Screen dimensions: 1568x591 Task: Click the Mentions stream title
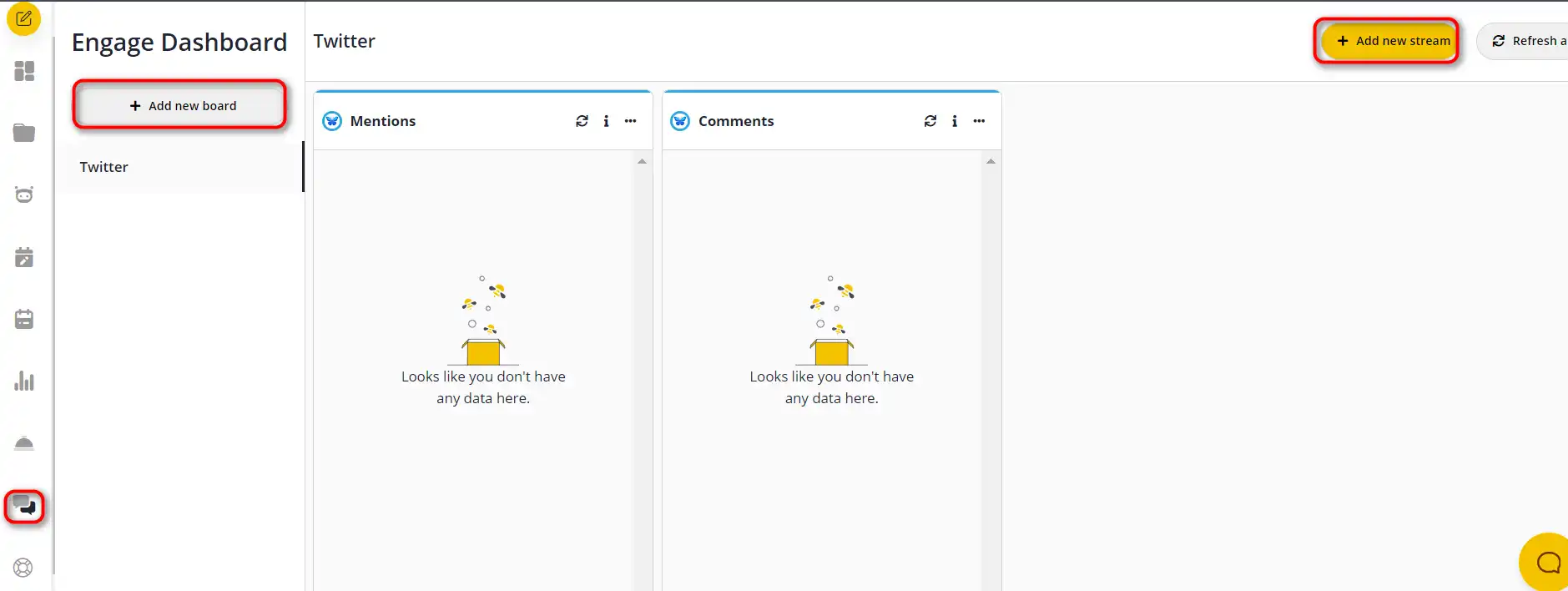382,121
